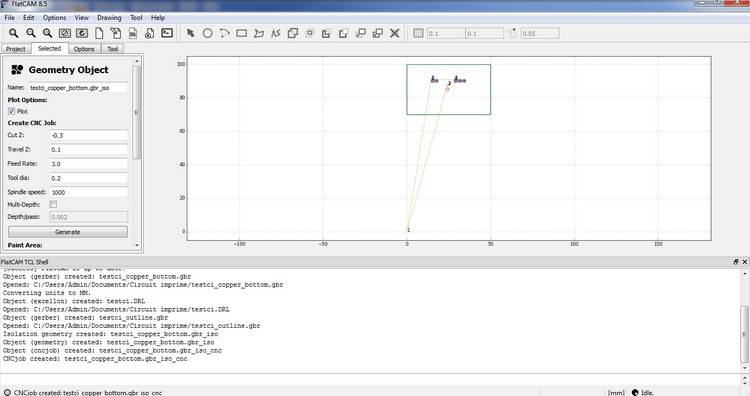Click the delete shape X icon
This screenshot has height=396, width=750.
tap(395, 33)
